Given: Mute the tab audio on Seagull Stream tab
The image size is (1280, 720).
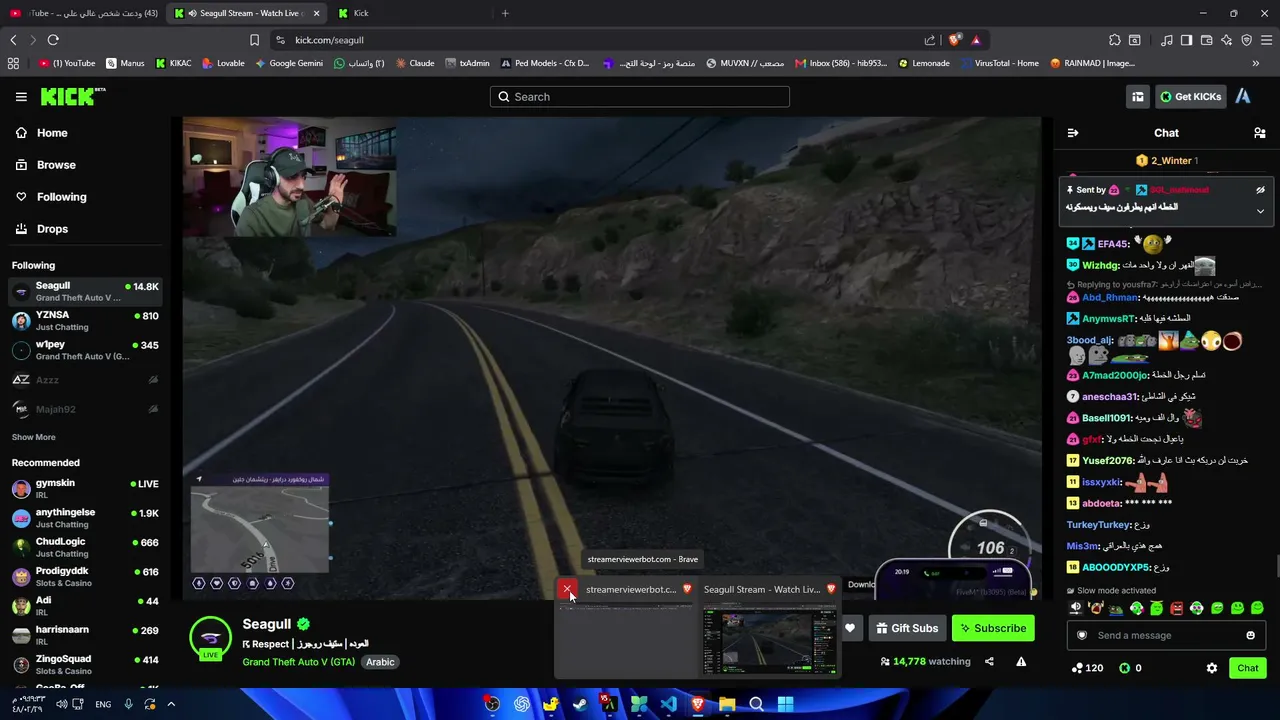Looking at the screenshot, I should [192, 13].
